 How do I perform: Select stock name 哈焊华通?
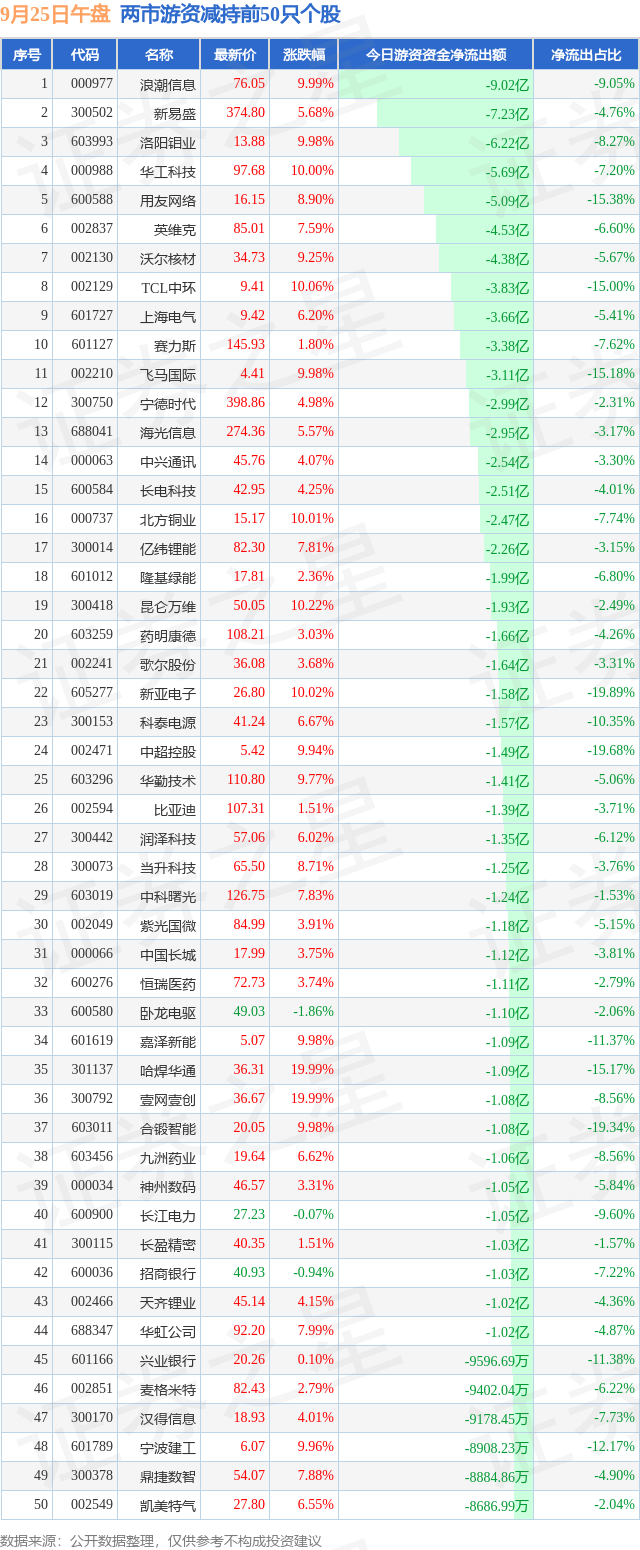click(x=168, y=1071)
